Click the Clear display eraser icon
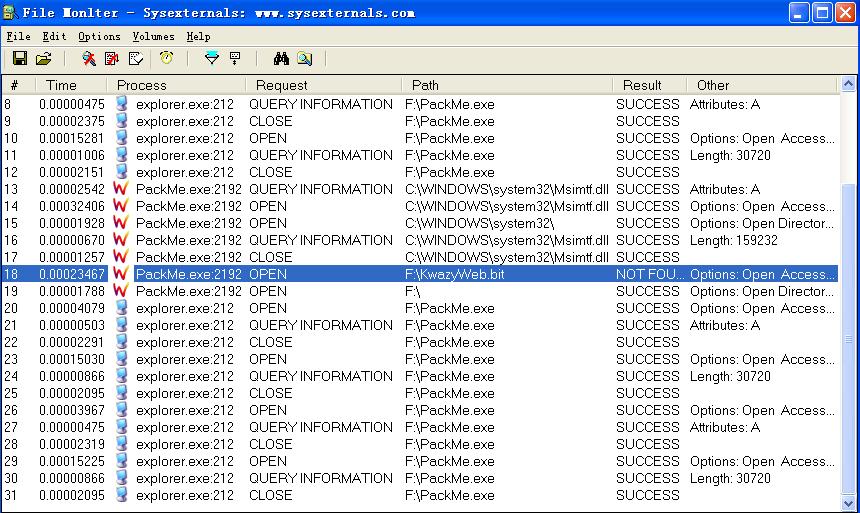This screenshot has width=860, height=513. tap(135, 58)
